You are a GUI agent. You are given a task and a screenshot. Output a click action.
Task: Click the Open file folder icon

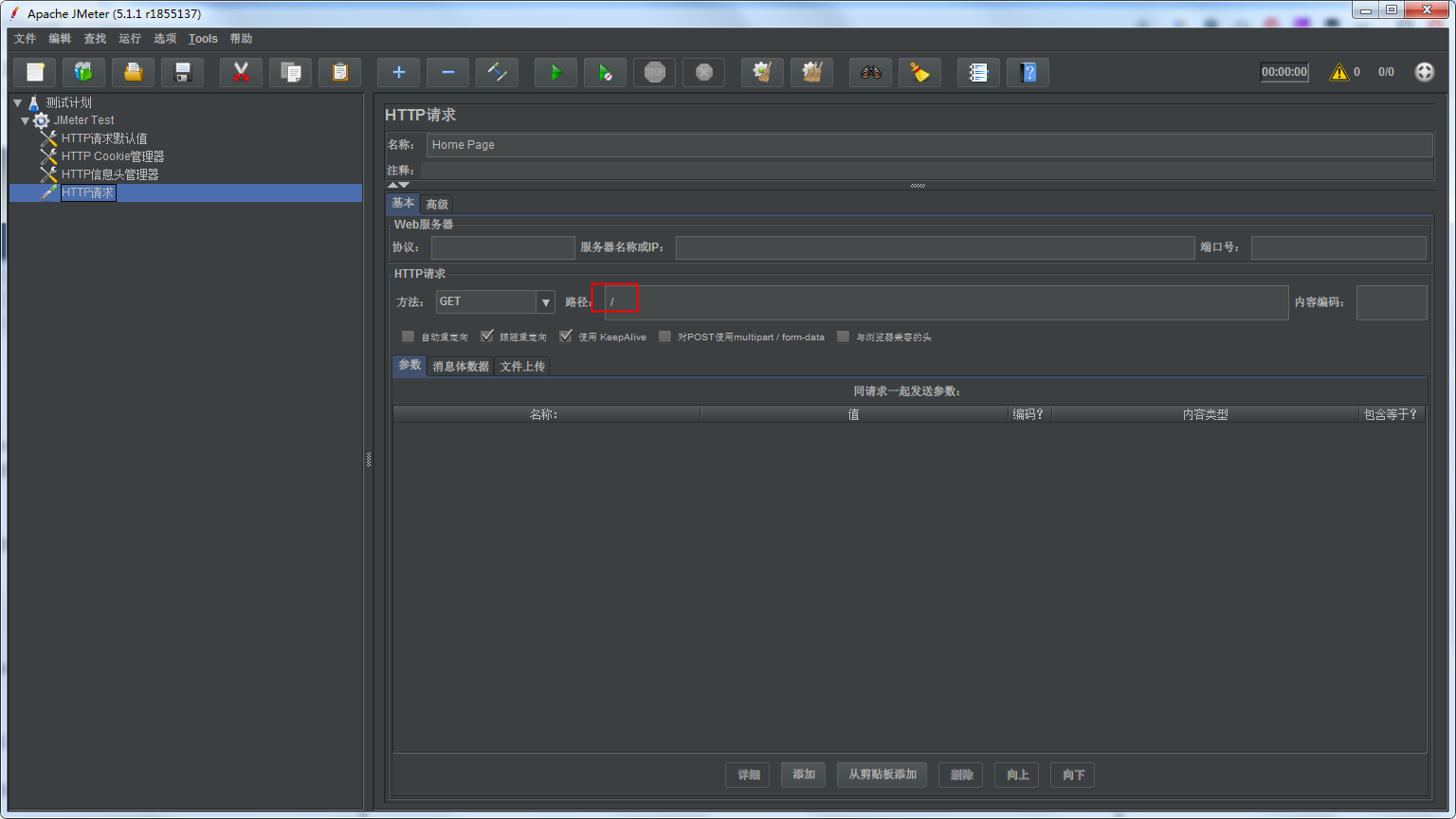pos(134,72)
